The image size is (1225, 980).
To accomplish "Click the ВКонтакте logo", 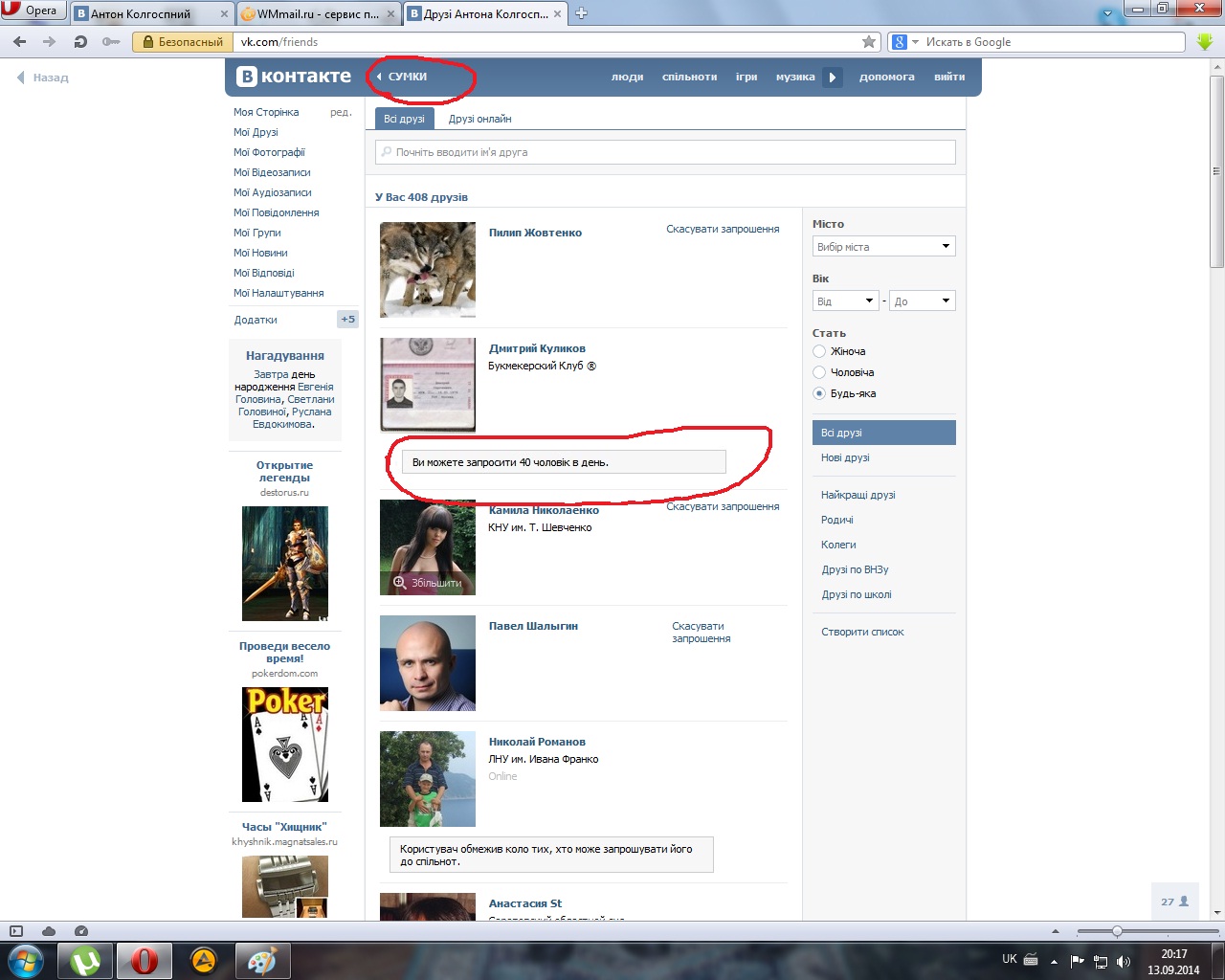I will [294, 77].
